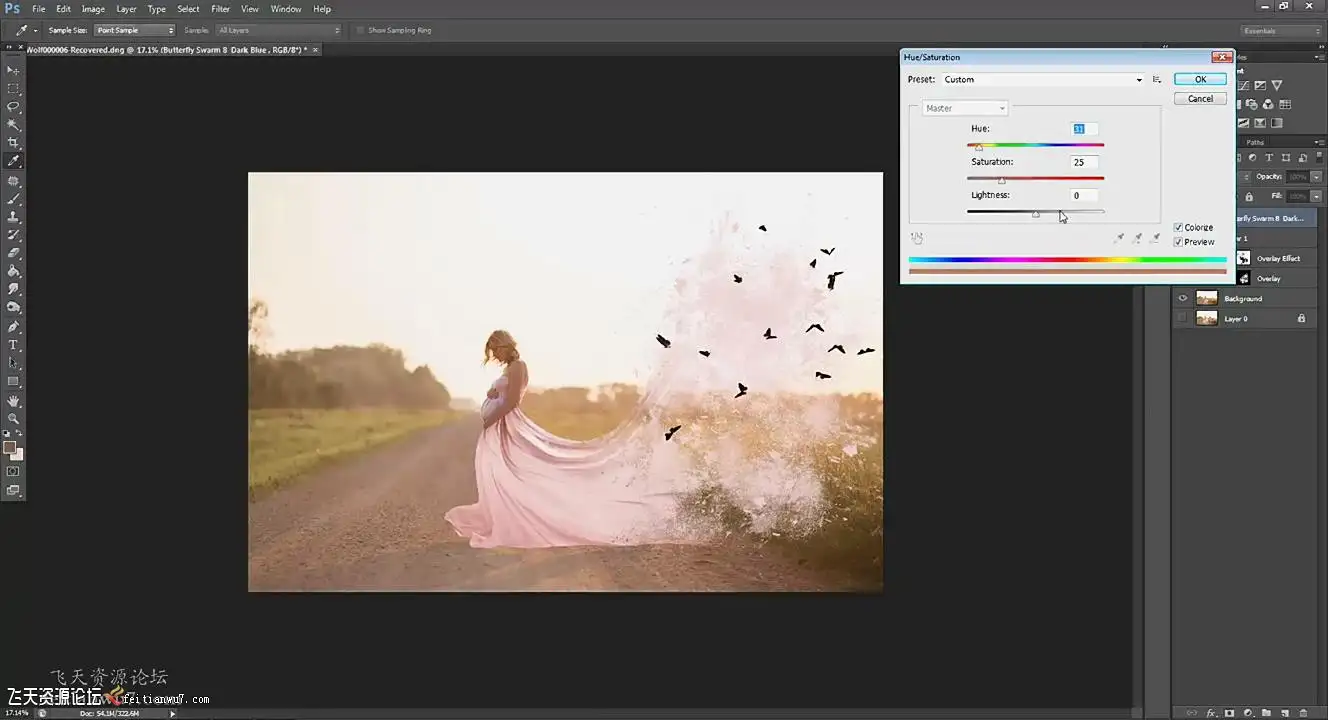Toggle the Preview checkbox
Image resolution: width=1328 pixels, height=720 pixels.
coord(1179,242)
